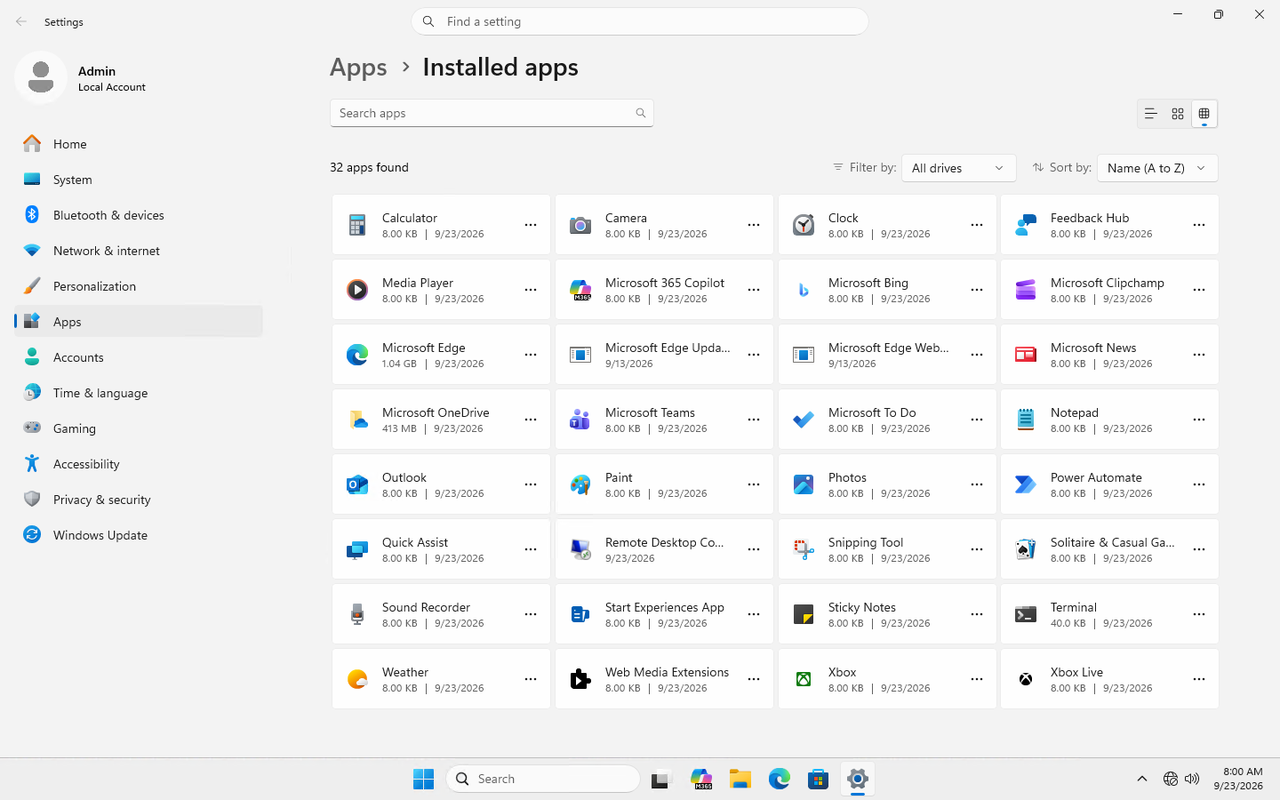Open Bluetooth & devices settings
Image resolution: width=1280 pixels, height=800 pixels.
click(139, 215)
